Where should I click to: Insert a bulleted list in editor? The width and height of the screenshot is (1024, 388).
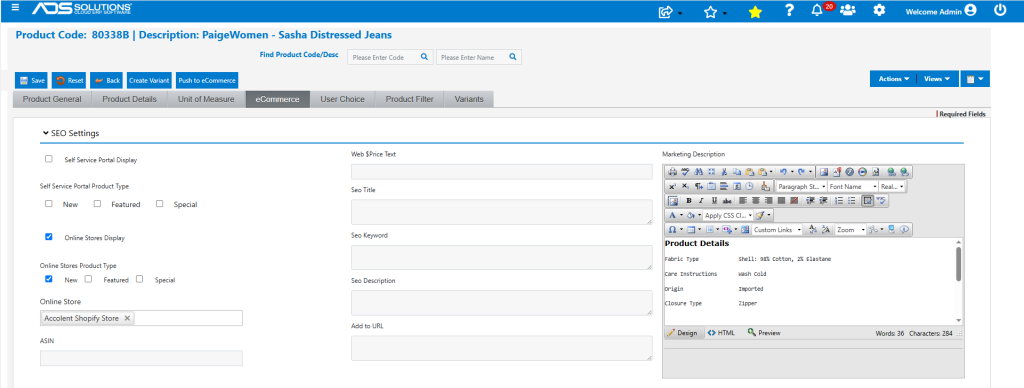tap(852, 201)
